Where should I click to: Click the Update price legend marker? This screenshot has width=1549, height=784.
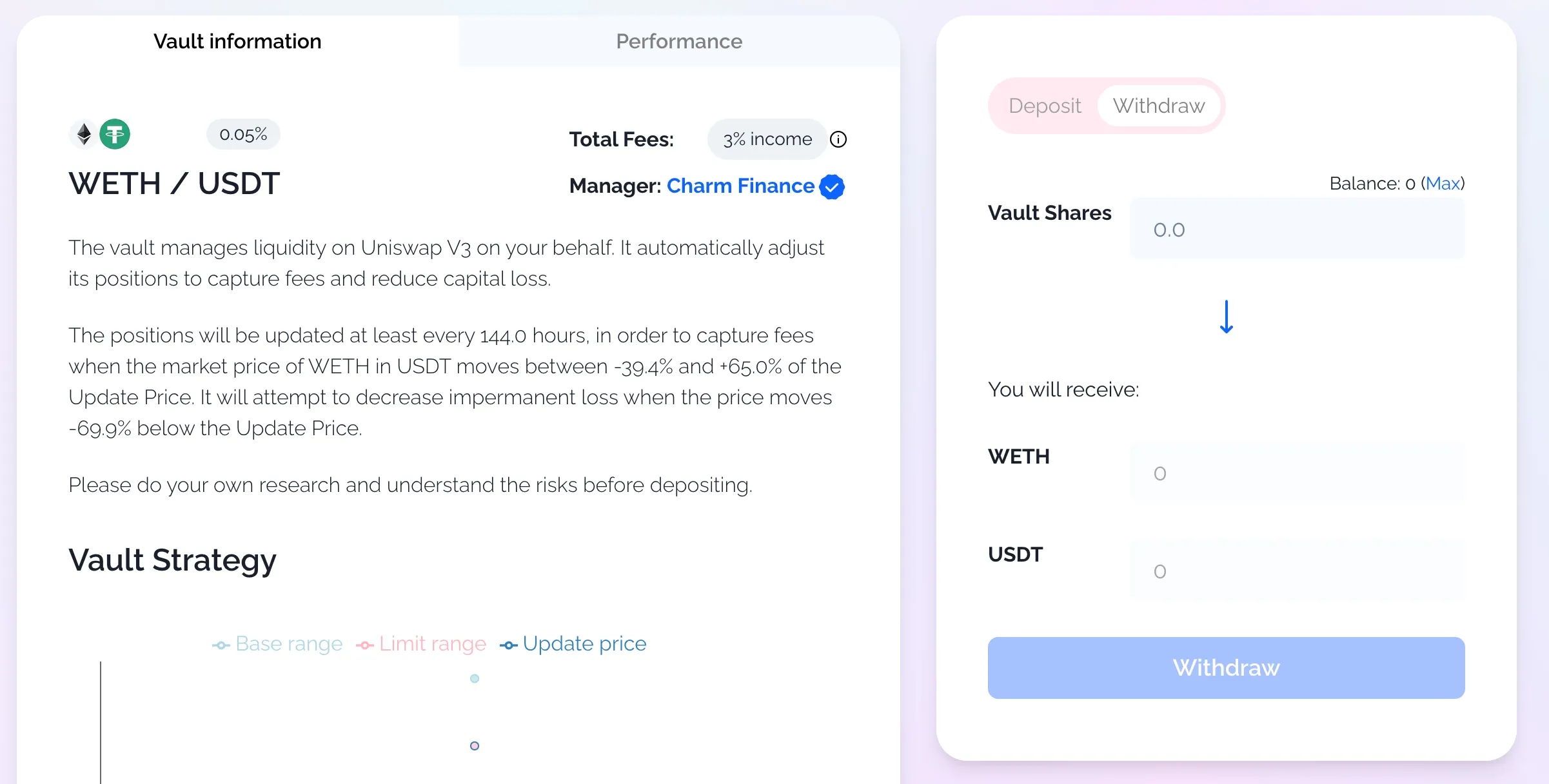508,645
